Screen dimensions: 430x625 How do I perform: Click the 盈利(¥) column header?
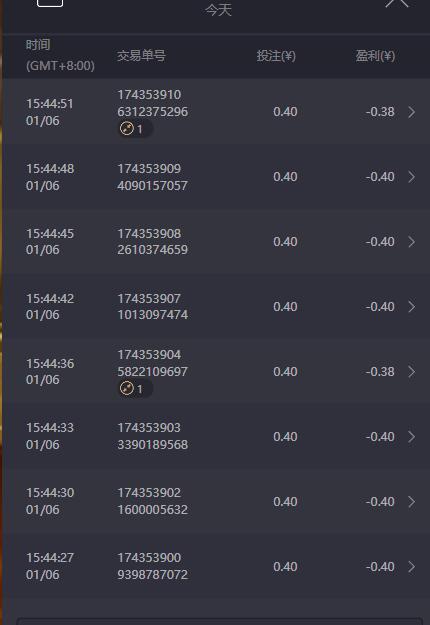tap(375, 56)
